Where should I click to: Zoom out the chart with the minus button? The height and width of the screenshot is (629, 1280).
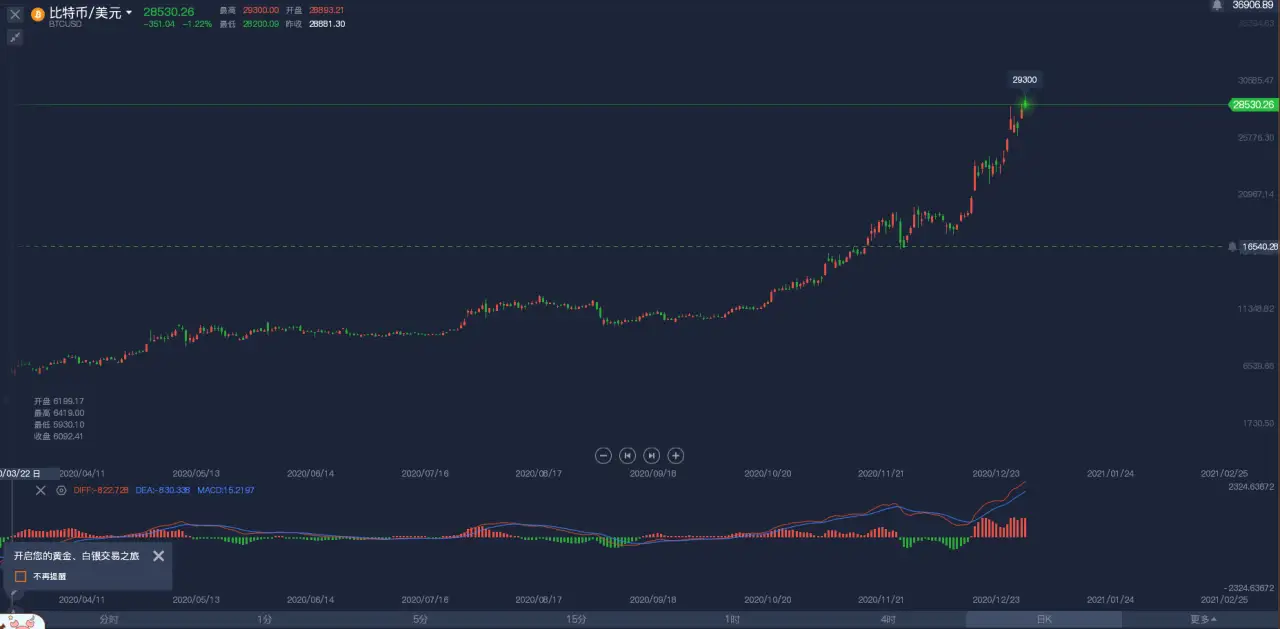(603, 455)
